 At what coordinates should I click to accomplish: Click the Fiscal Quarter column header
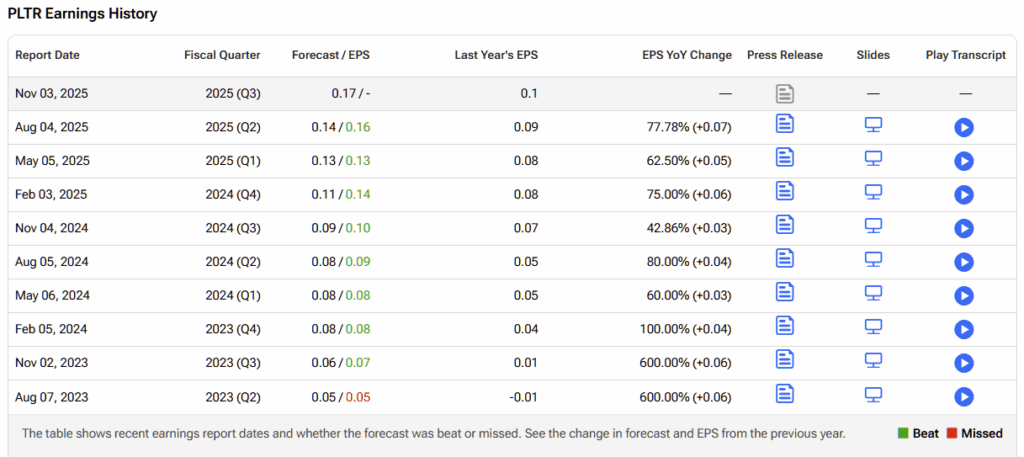click(x=222, y=55)
